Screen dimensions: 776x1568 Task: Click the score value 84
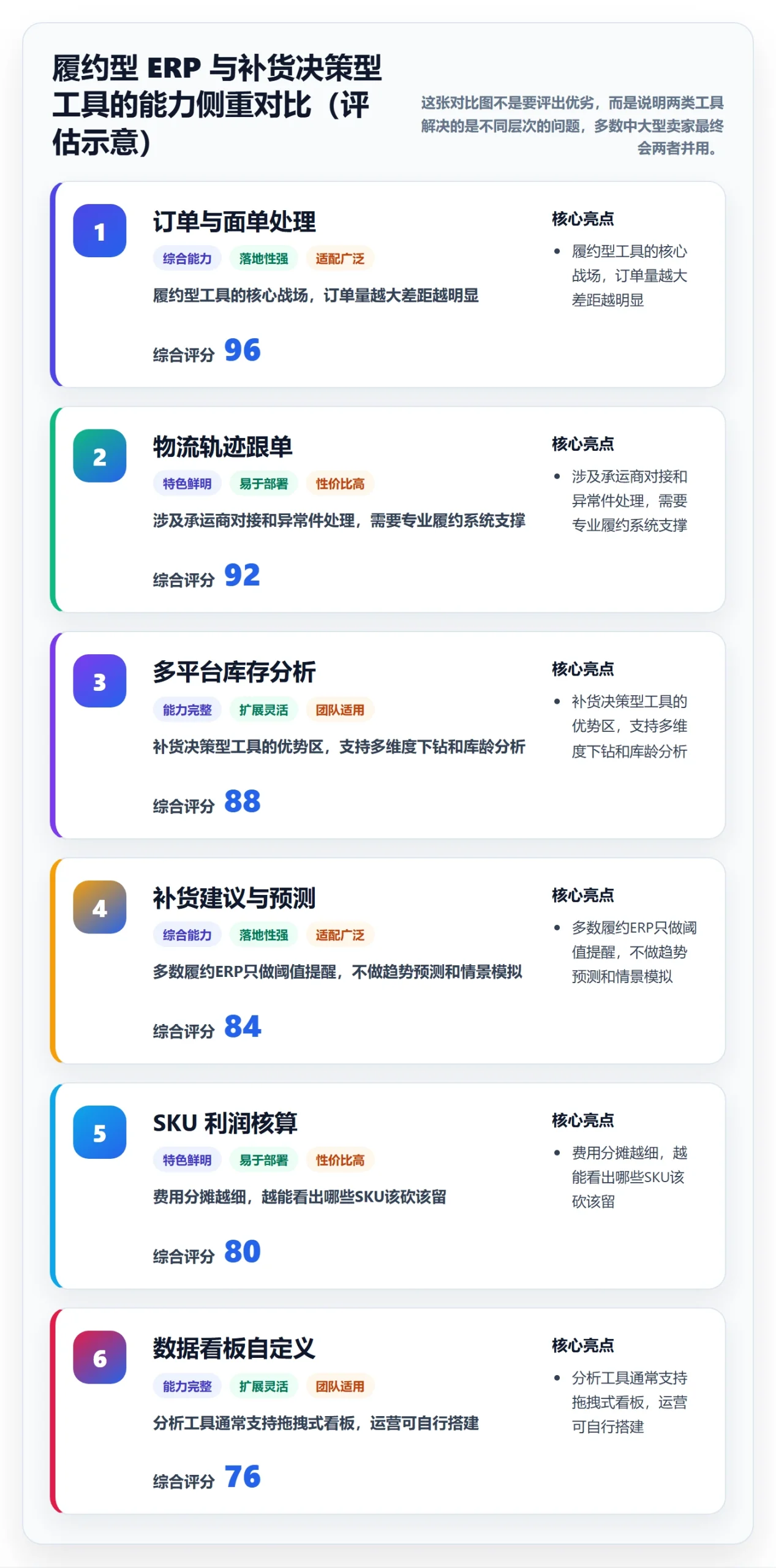[243, 1027]
